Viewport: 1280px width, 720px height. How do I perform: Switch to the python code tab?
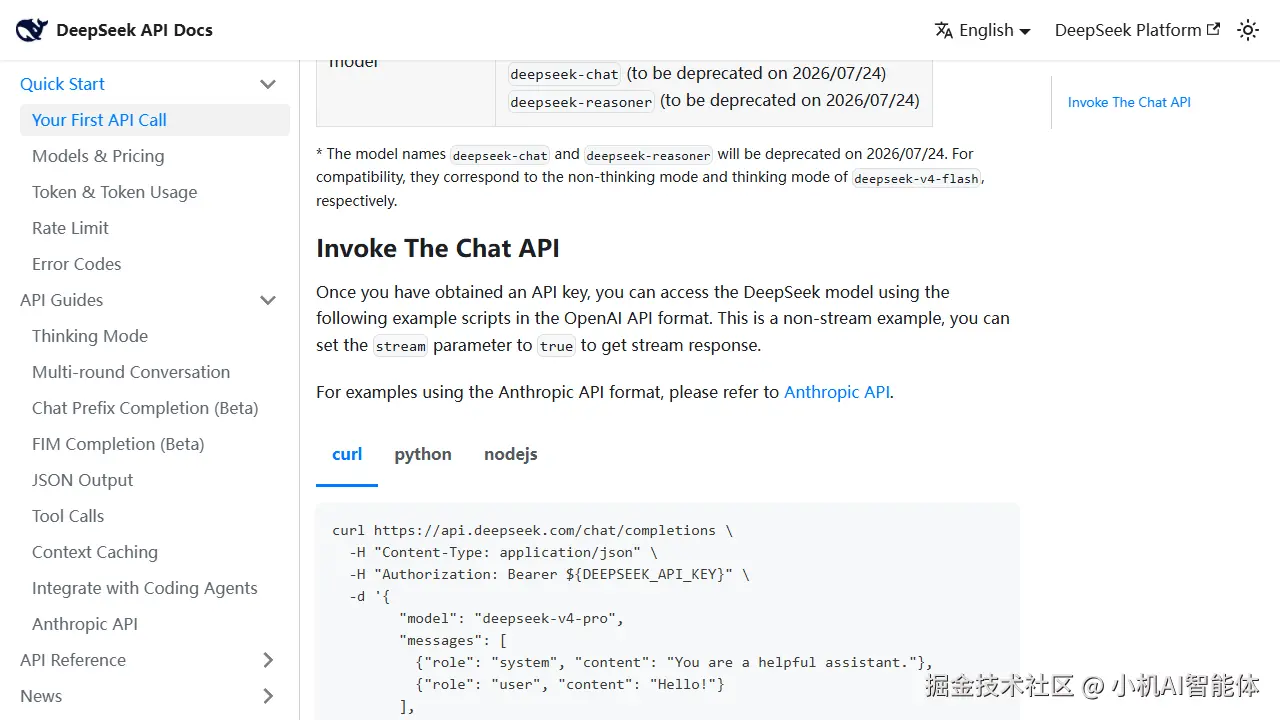coord(423,454)
